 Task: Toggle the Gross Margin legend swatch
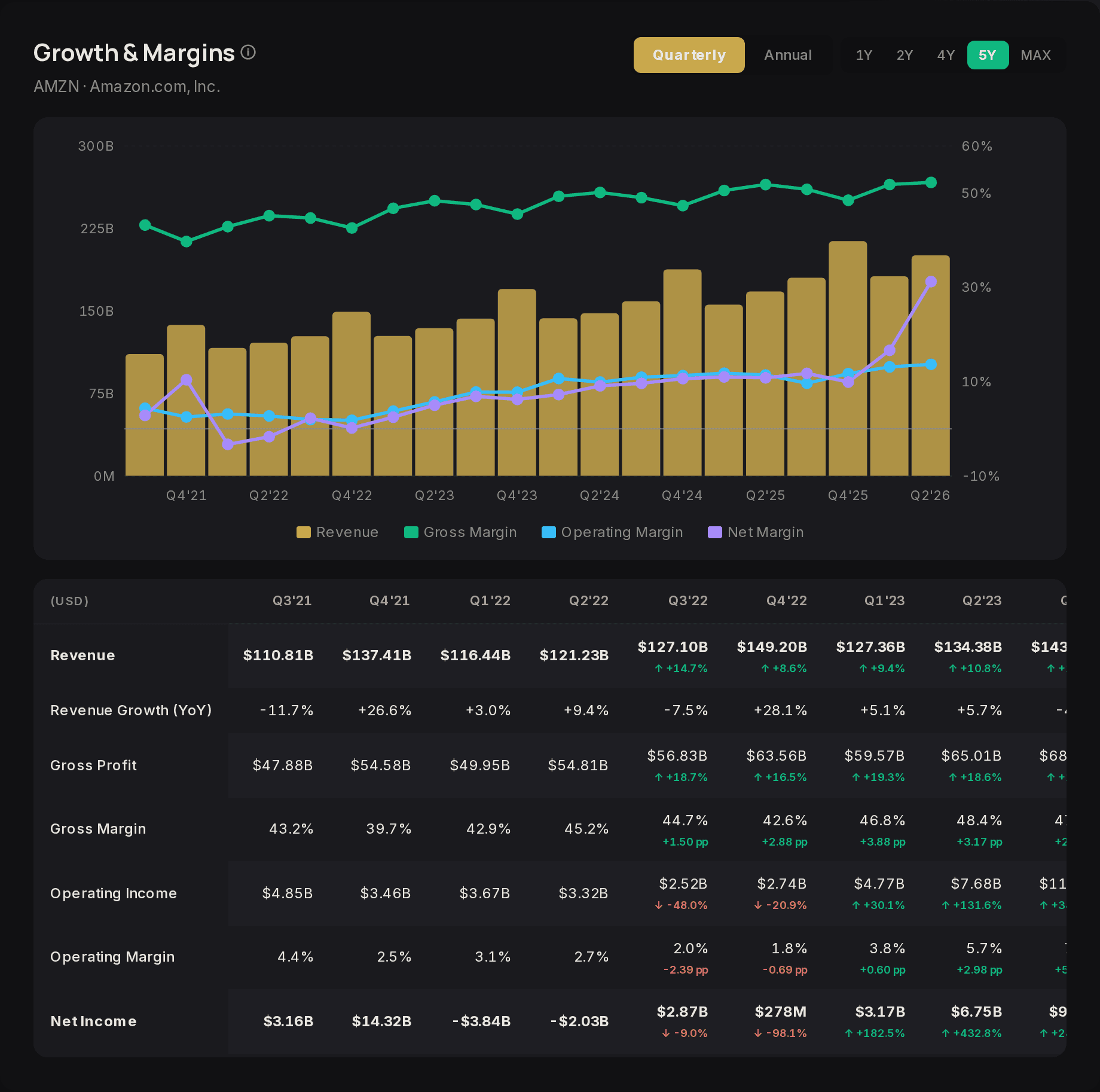(x=411, y=532)
